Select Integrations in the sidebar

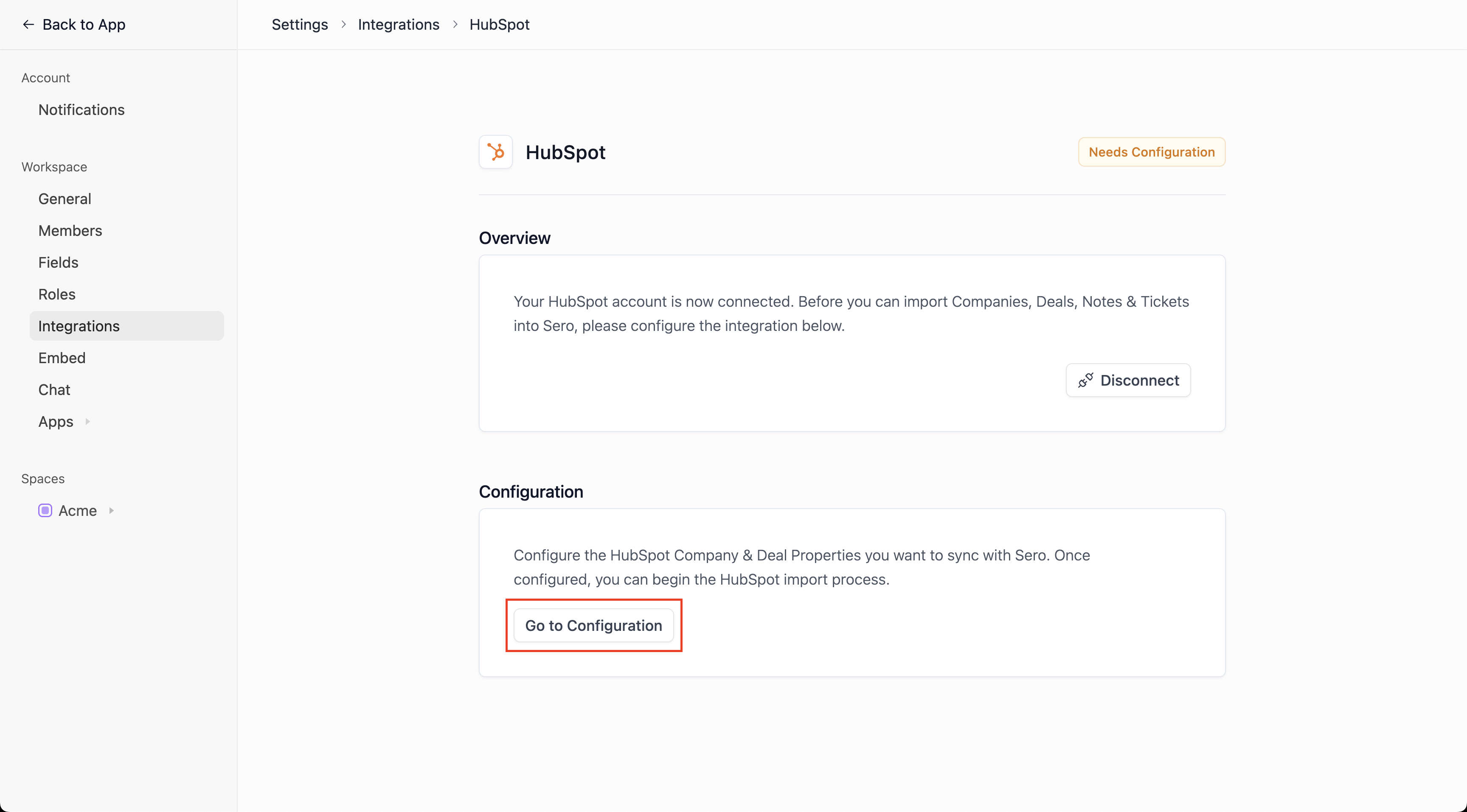coord(79,326)
